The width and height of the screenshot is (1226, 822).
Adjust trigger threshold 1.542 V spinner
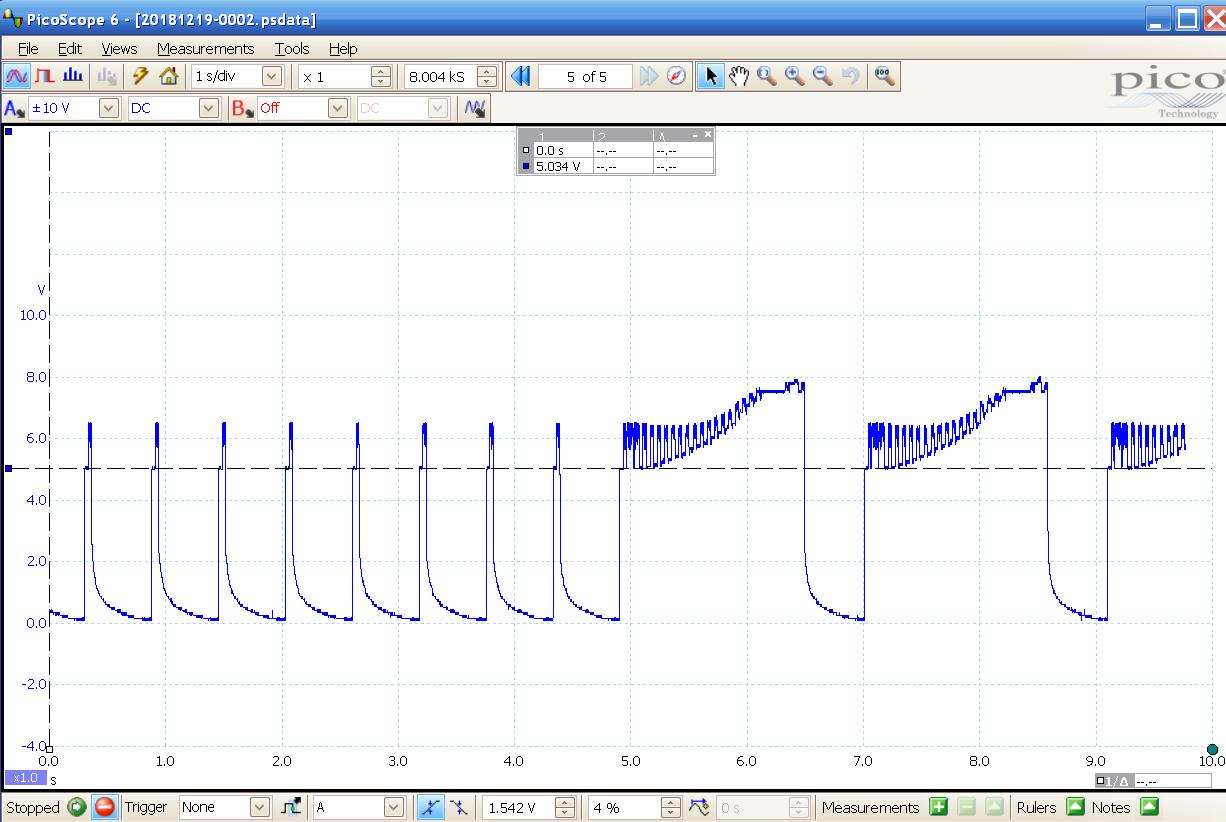[565, 807]
